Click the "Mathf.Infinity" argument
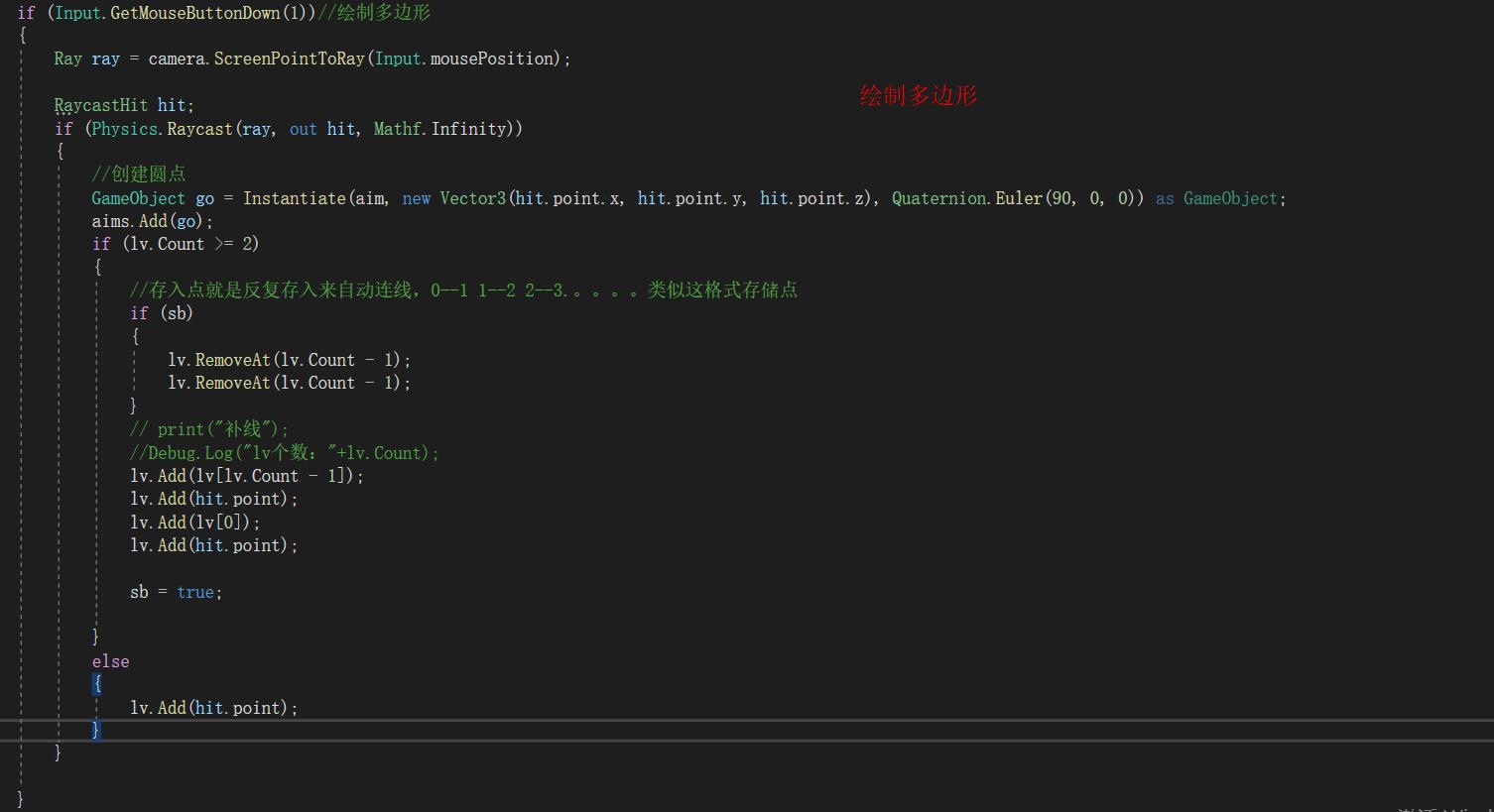Image resolution: width=1494 pixels, height=812 pixels. pyautogui.click(x=439, y=129)
